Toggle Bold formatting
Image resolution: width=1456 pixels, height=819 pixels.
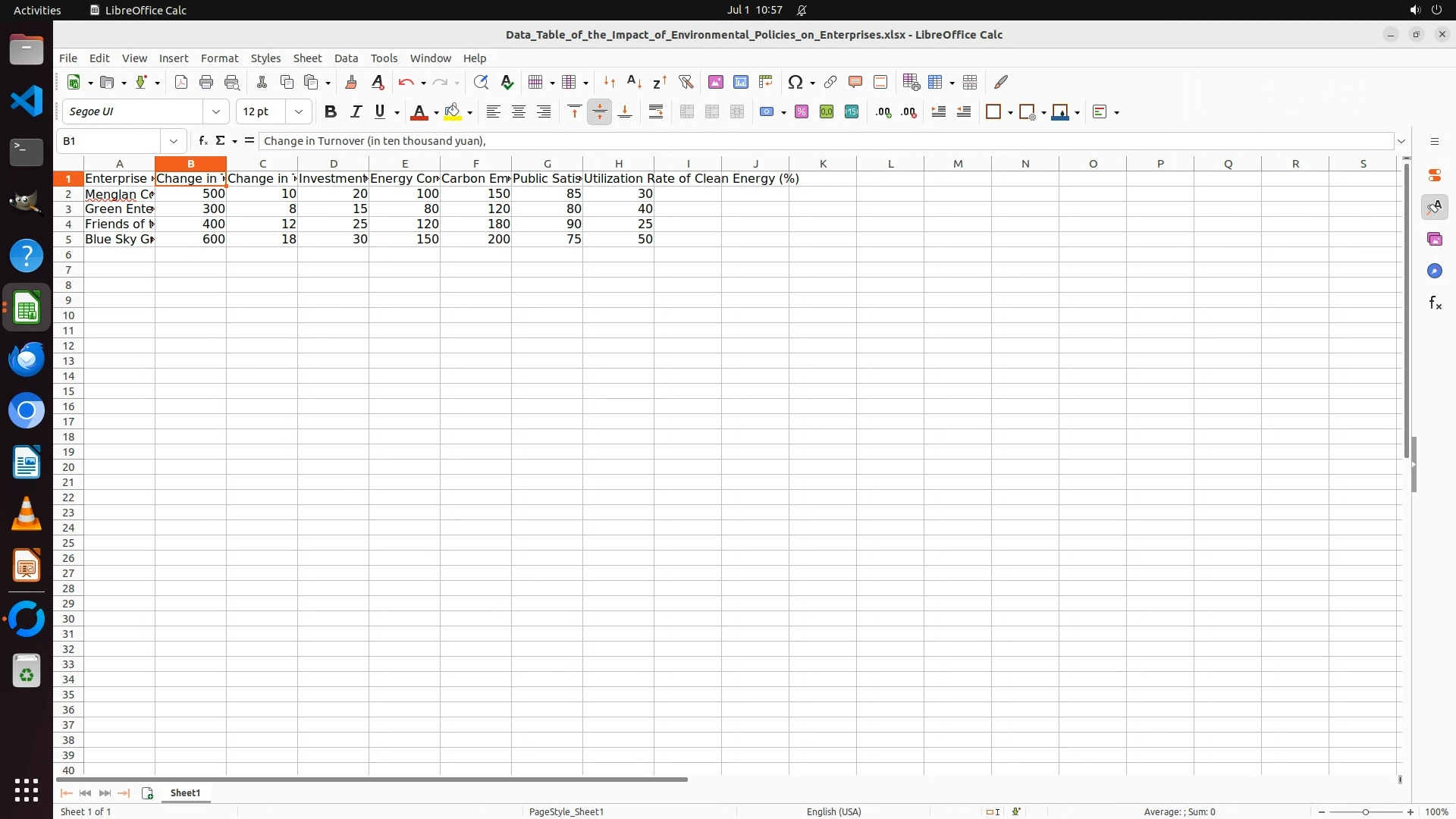tap(330, 112)
